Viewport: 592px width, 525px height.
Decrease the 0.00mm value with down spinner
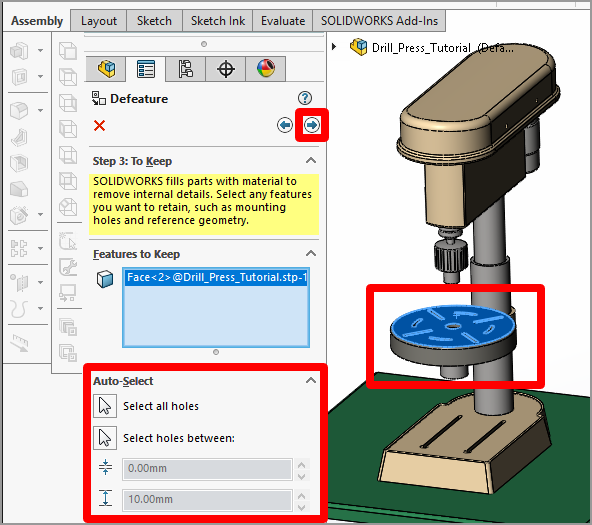301,476
